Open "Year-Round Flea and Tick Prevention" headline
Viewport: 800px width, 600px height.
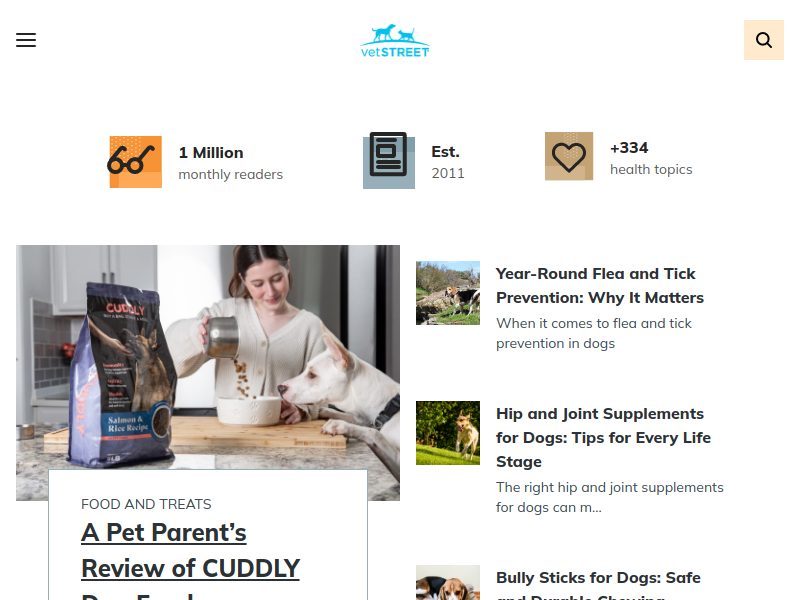tap(599, 286)
